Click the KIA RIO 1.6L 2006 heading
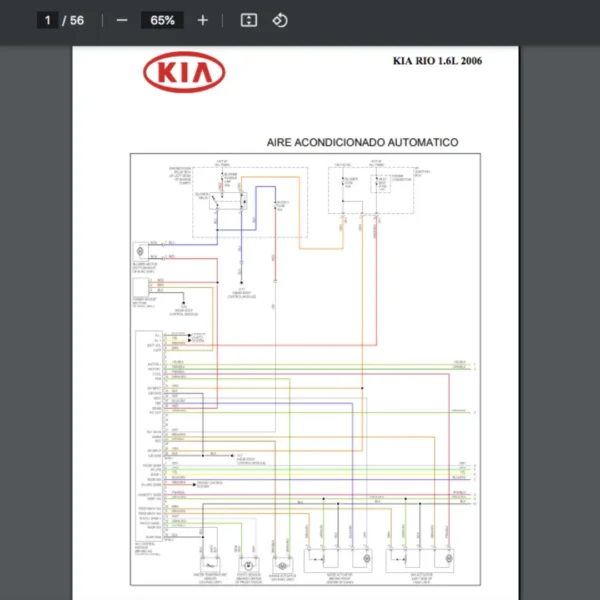 tap(437, 61)
